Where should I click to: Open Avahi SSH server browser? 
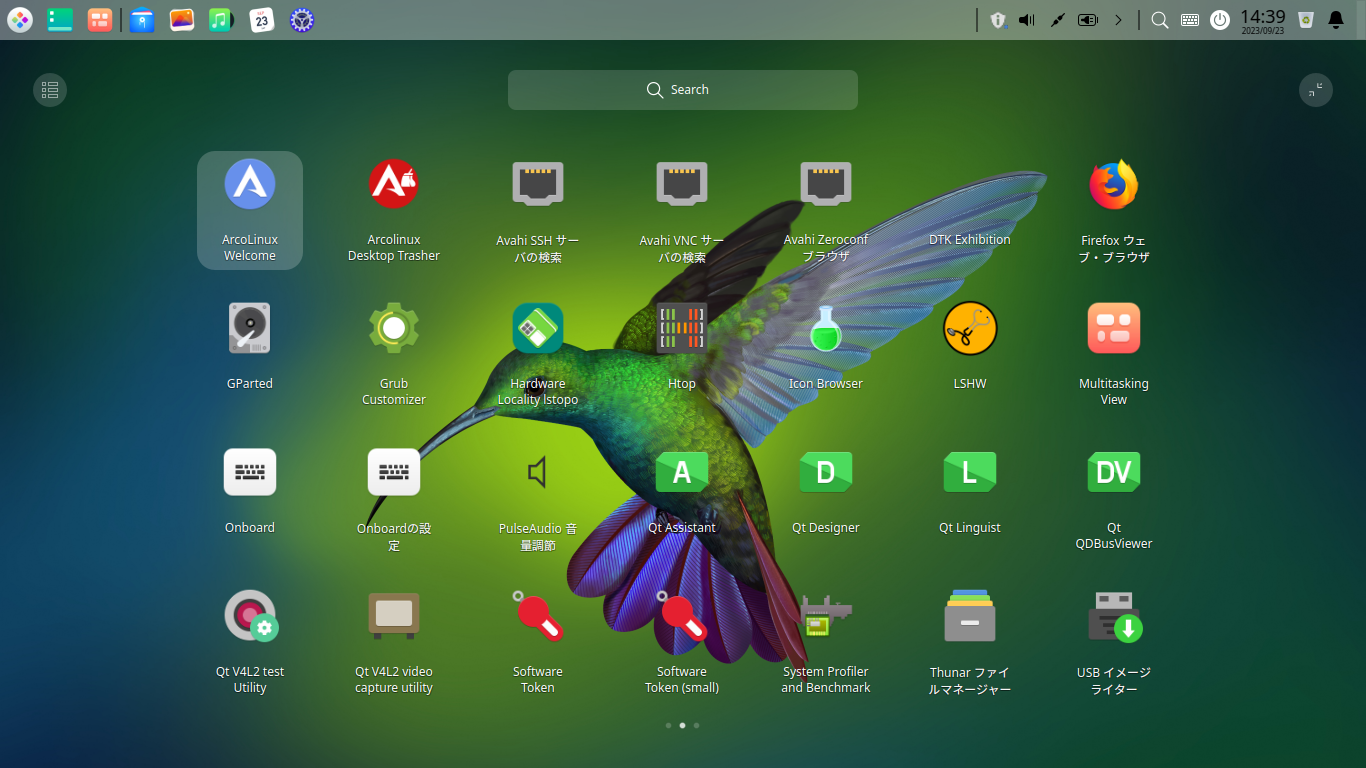(538, 210)
